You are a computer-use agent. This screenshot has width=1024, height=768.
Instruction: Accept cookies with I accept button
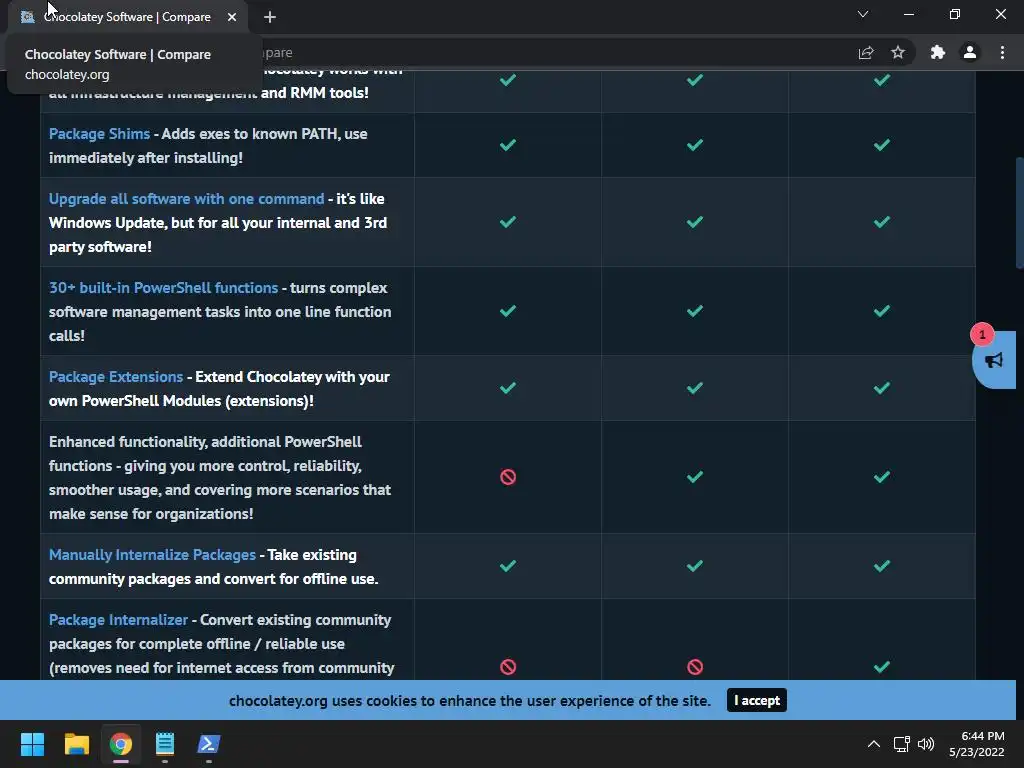pyautogui.click(x=756, y=700)
